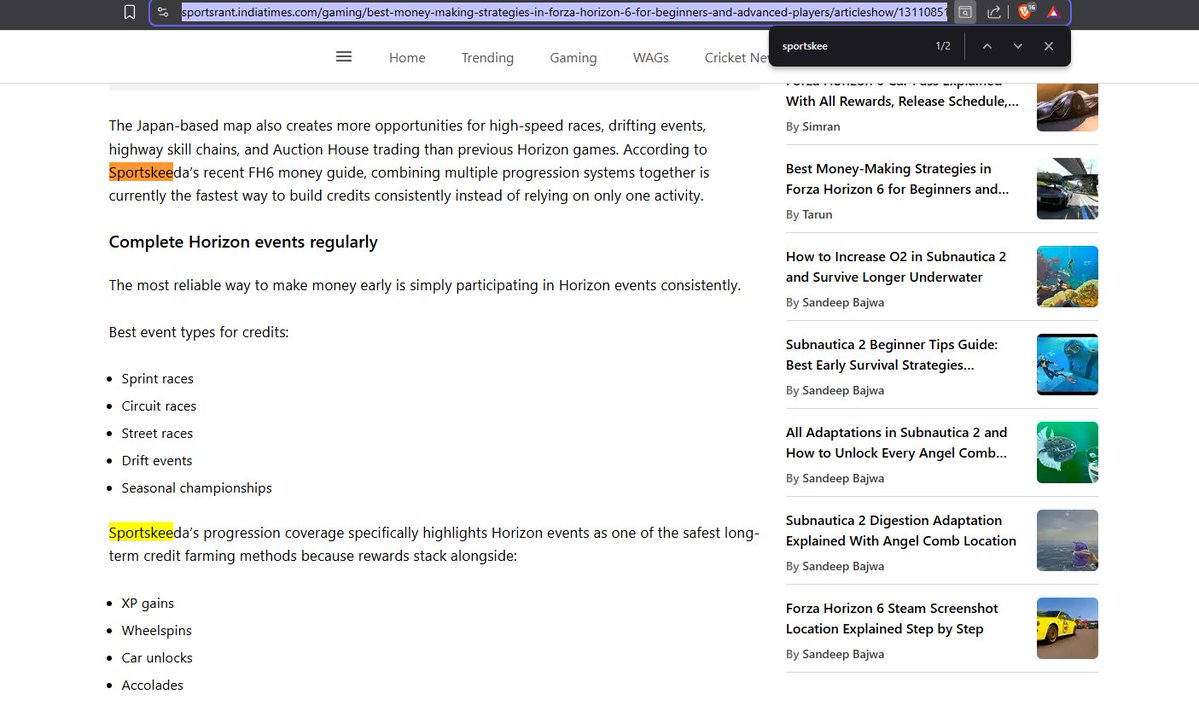Open the WAGs nav item
The width and height of the screenshot is (1199, 706).
click(651, 57)
